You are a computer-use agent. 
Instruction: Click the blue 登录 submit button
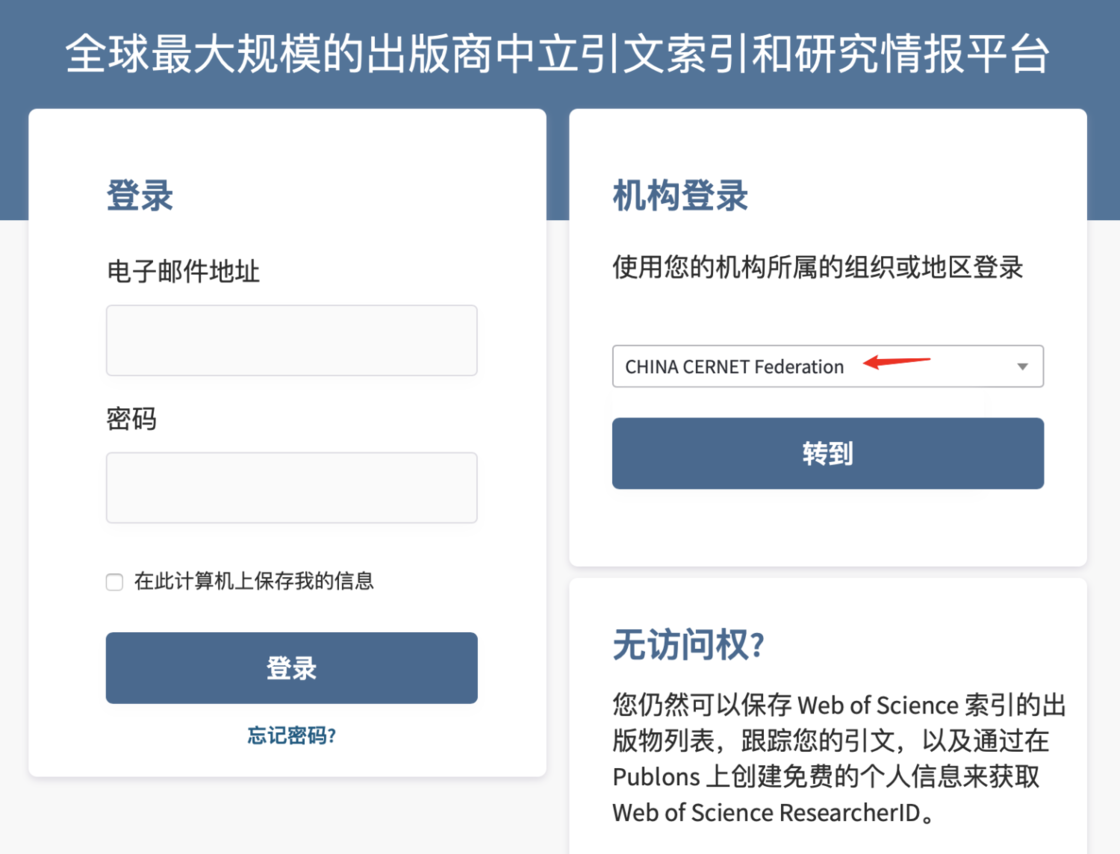pyautogui.click(x=291, y=668)
